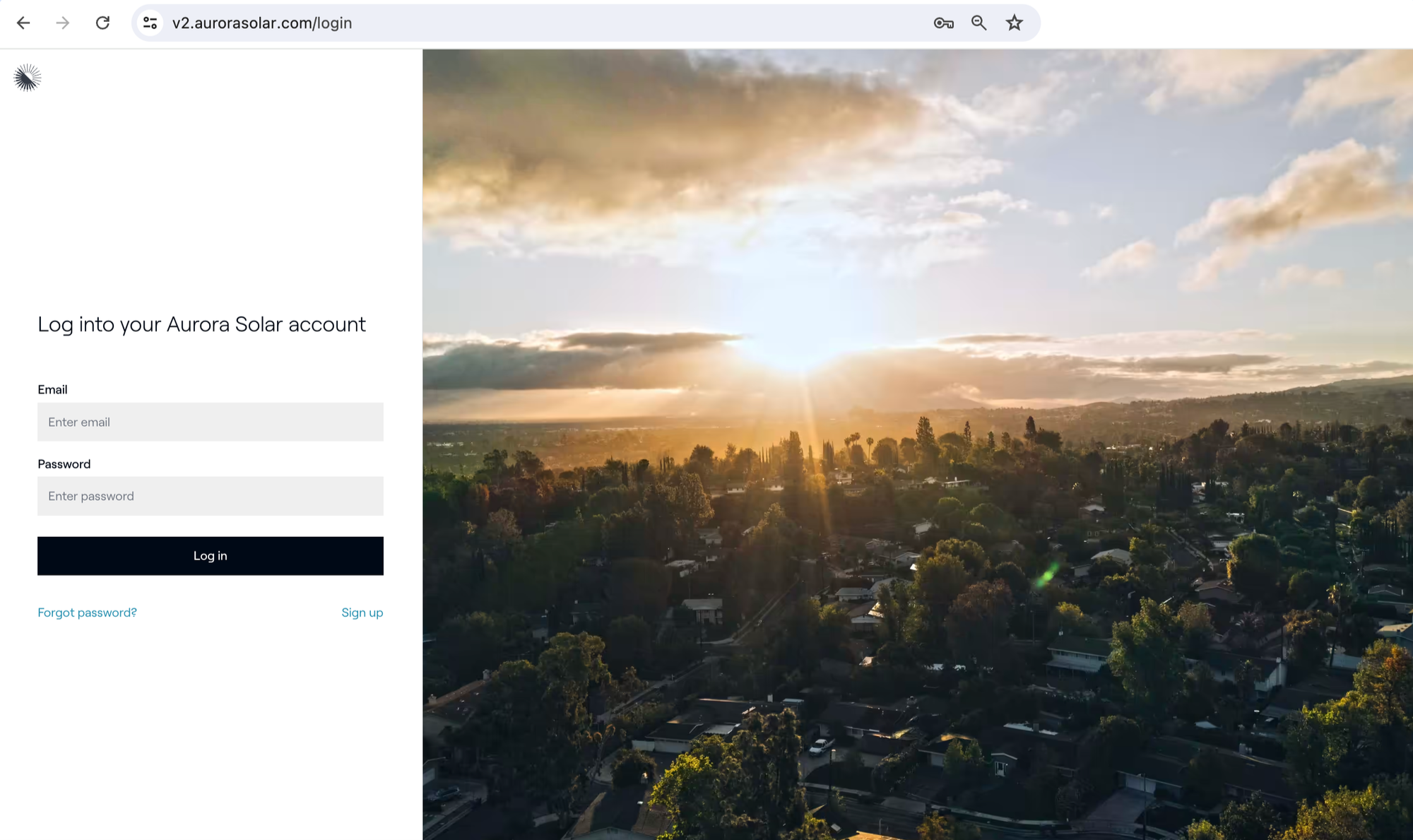Click the Email field label

tap(52, 389)
